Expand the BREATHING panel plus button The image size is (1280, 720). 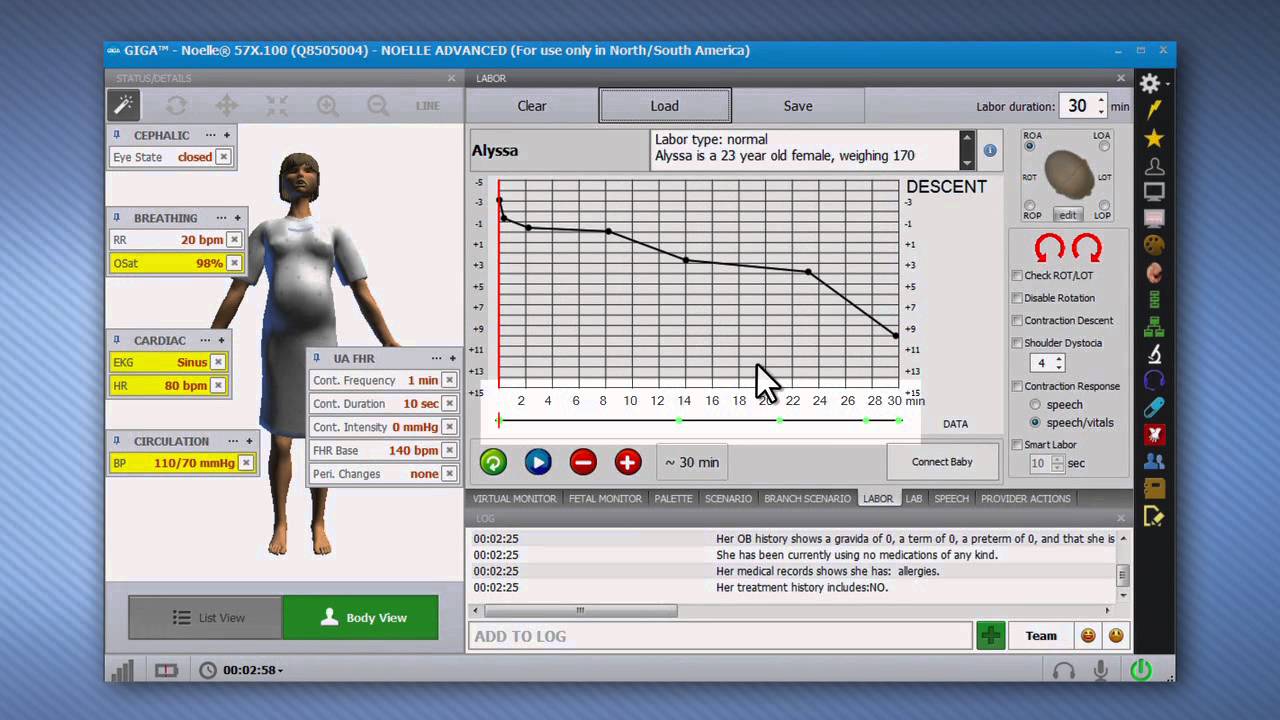point(237,218)
